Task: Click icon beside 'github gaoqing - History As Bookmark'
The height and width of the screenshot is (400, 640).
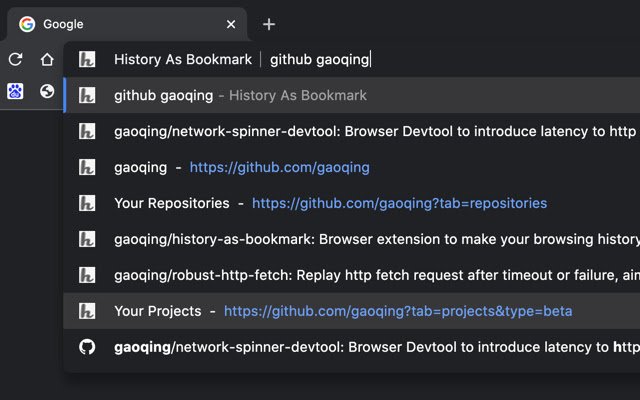Action: (87, 95)
